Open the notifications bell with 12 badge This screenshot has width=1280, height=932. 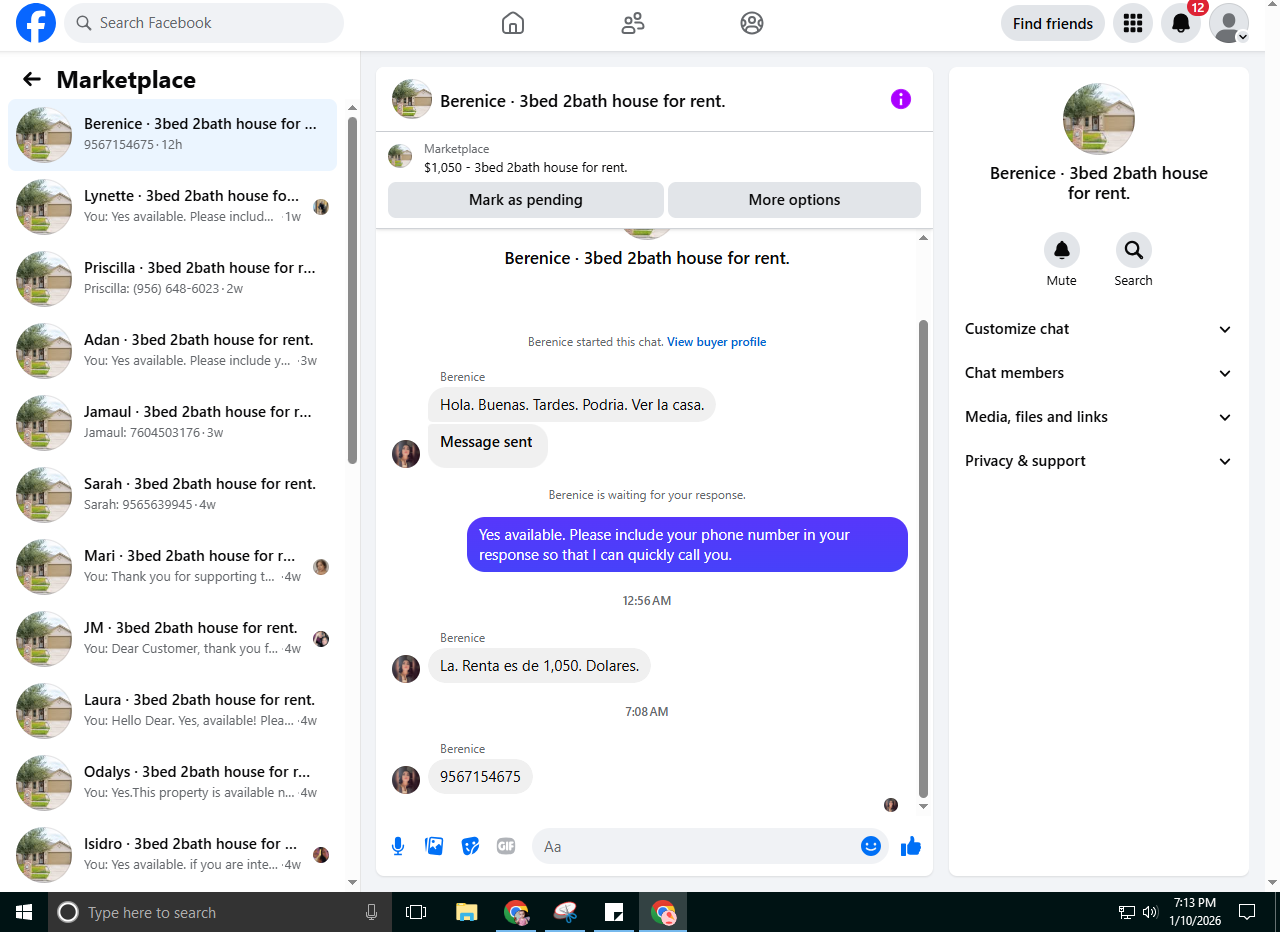1181,23
